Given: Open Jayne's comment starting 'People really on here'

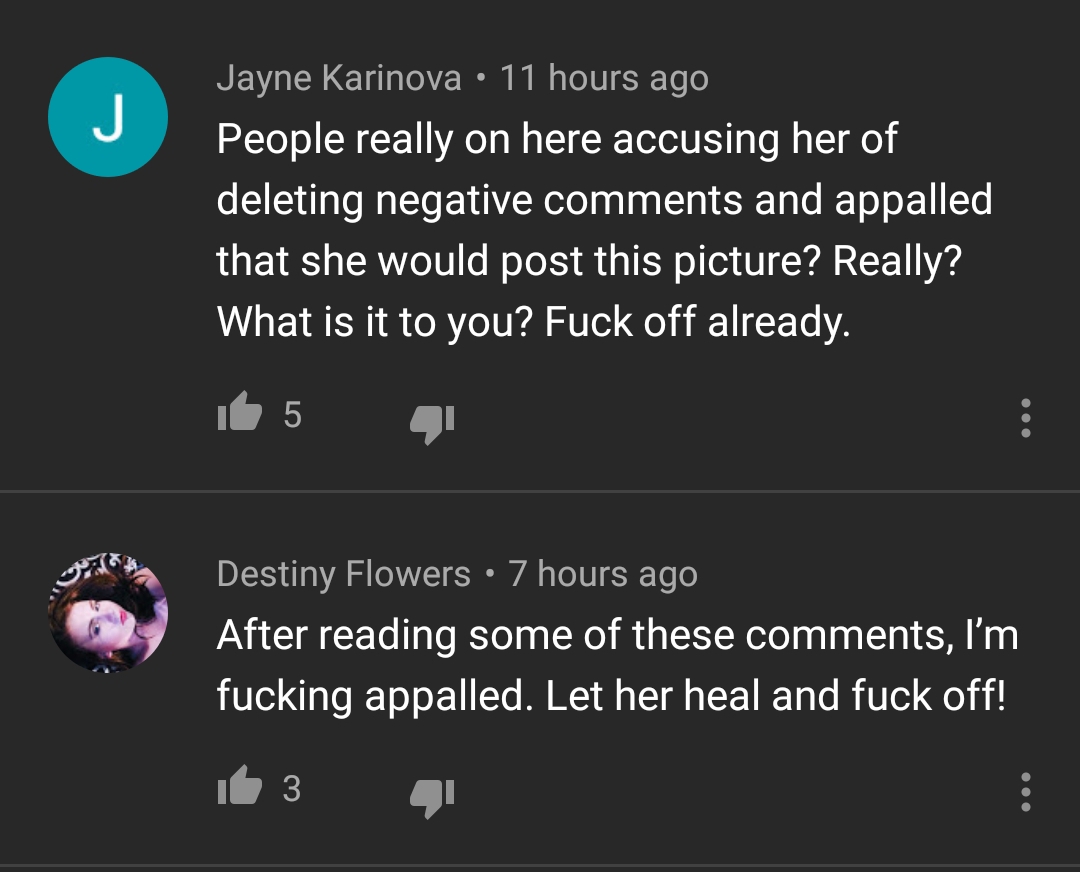Looking at the screenshot, I should pos(605,230).
